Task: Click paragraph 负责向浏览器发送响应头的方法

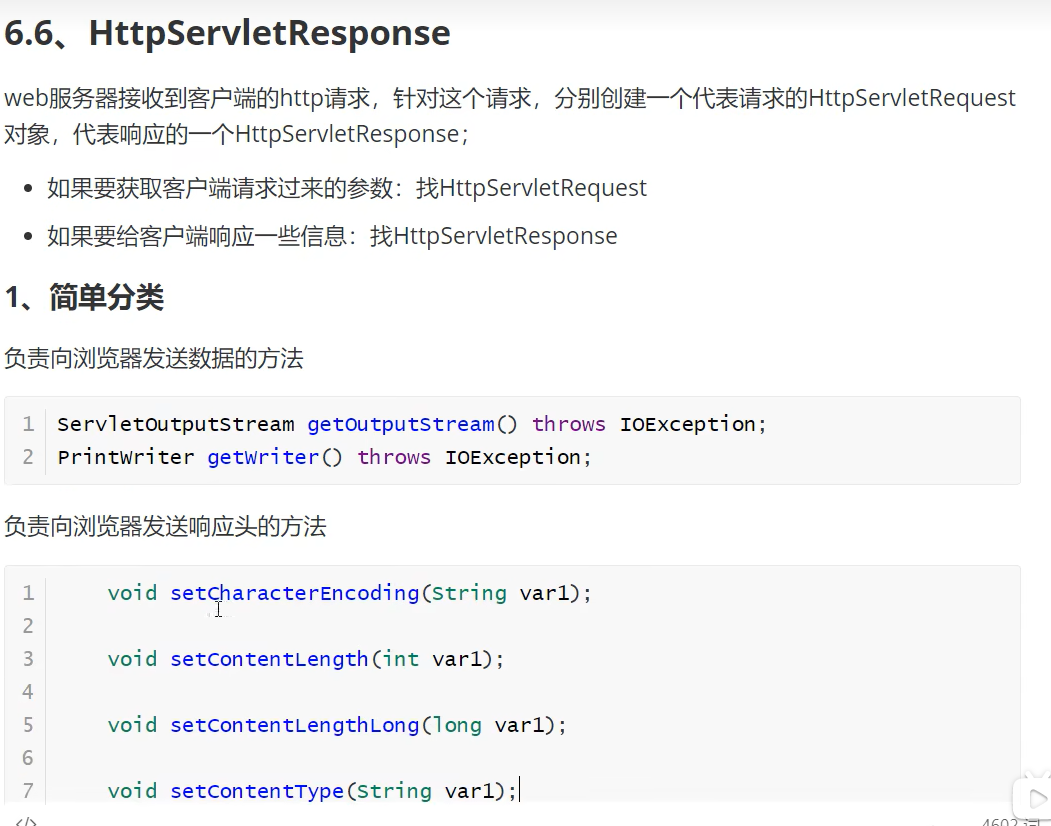Action: [165, 526]
